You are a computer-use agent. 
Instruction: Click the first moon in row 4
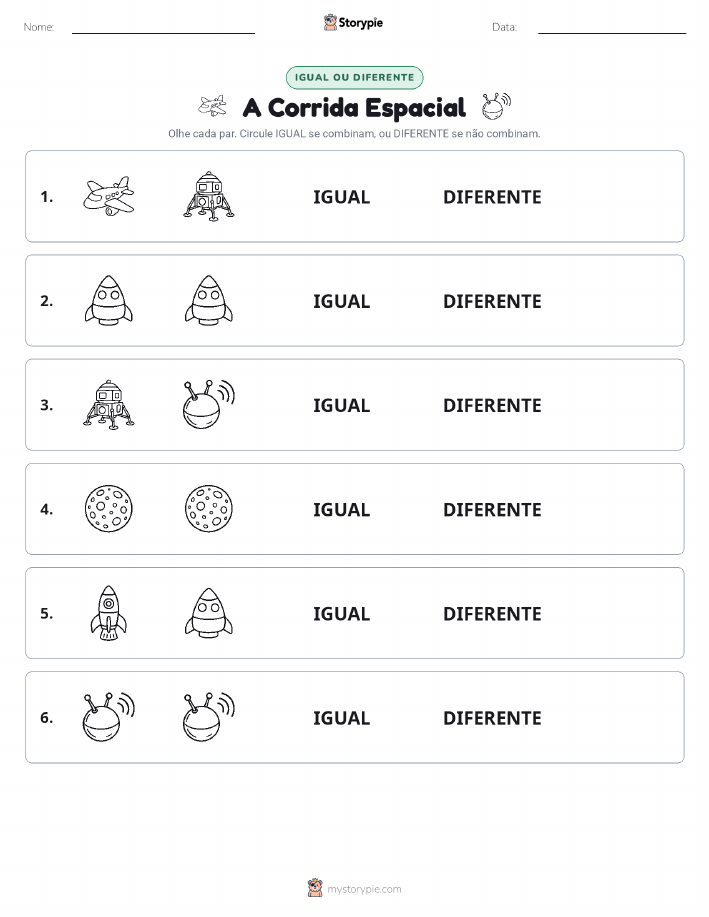point(109,508)
